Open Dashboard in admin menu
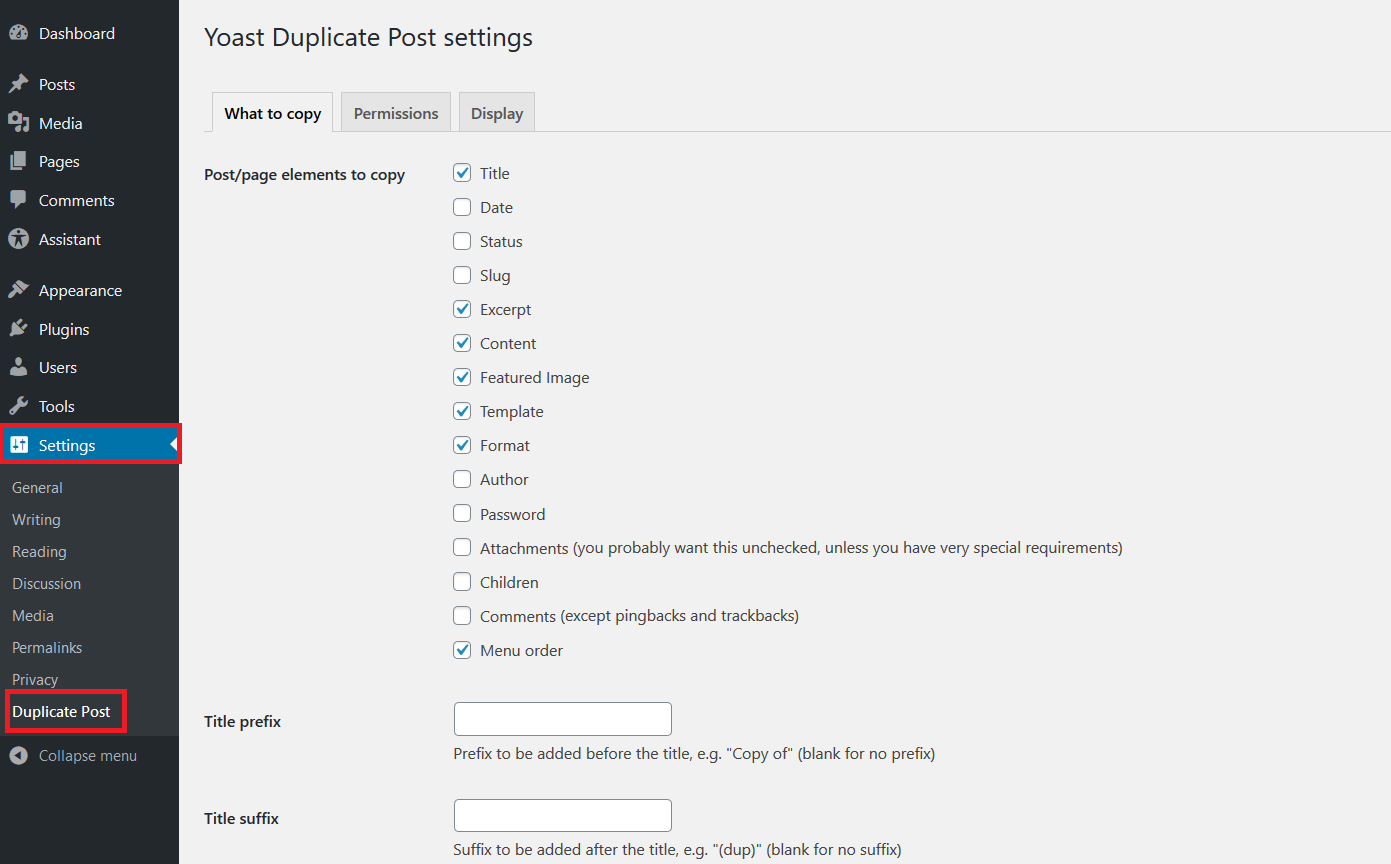1391x864 pixels. 77,33
